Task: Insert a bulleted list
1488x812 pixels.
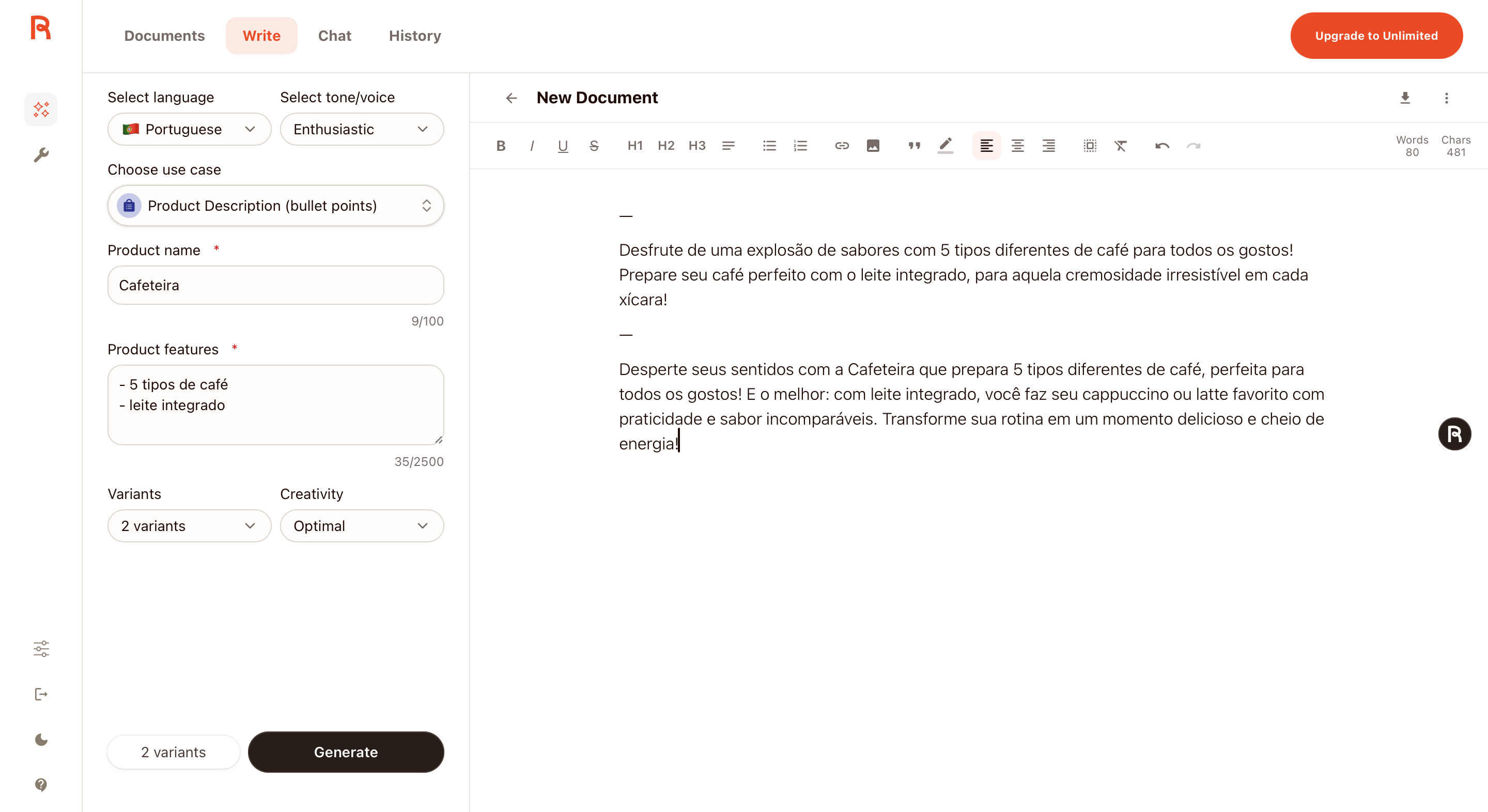Action: [x=769, y=146]
